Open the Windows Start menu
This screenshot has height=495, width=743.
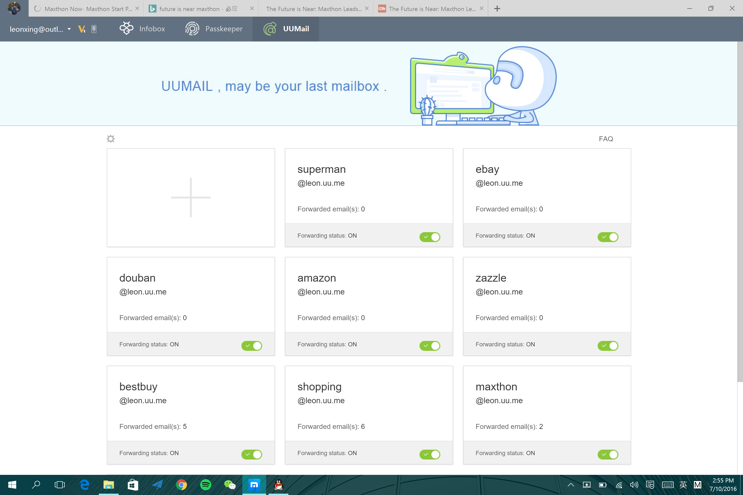coord(12,485)
